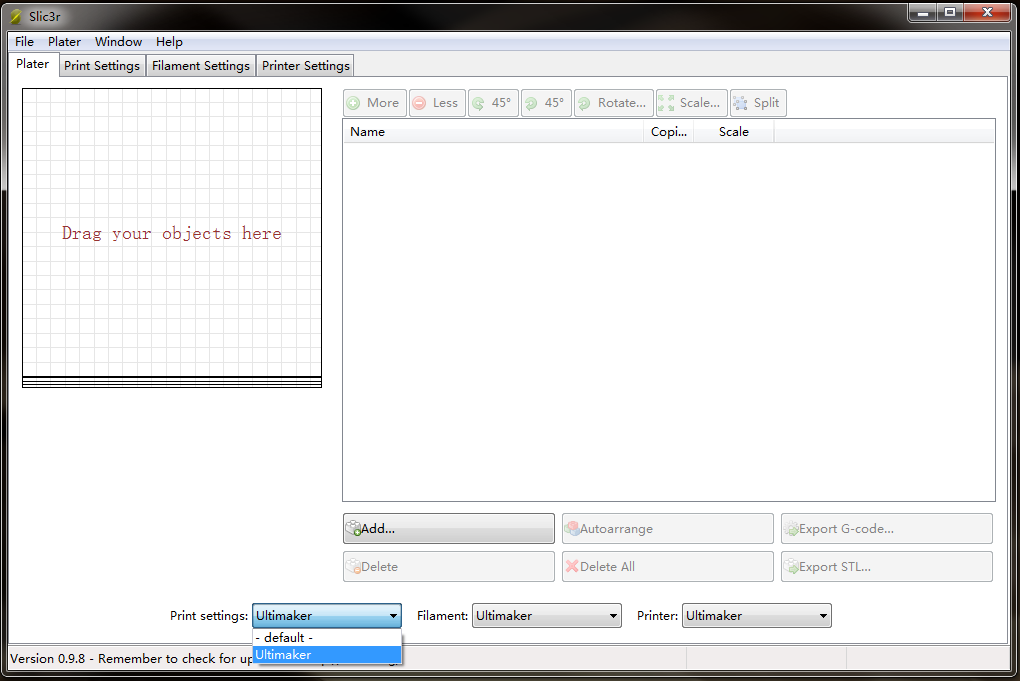Viewport: 1020px width, 681px height.
Task: Choose 'Ultimaker' in the open Print settings list
Action: click(x=327, y=655)
